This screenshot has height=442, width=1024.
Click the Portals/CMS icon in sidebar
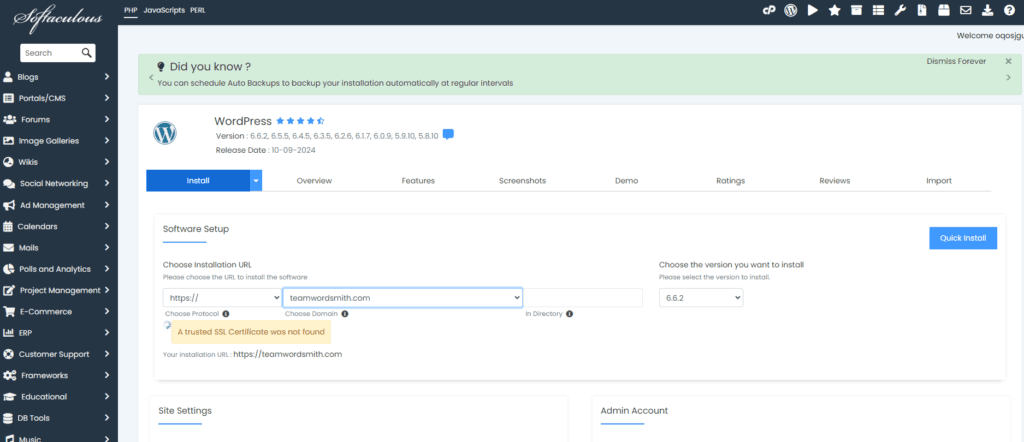[x=8, y=99]
